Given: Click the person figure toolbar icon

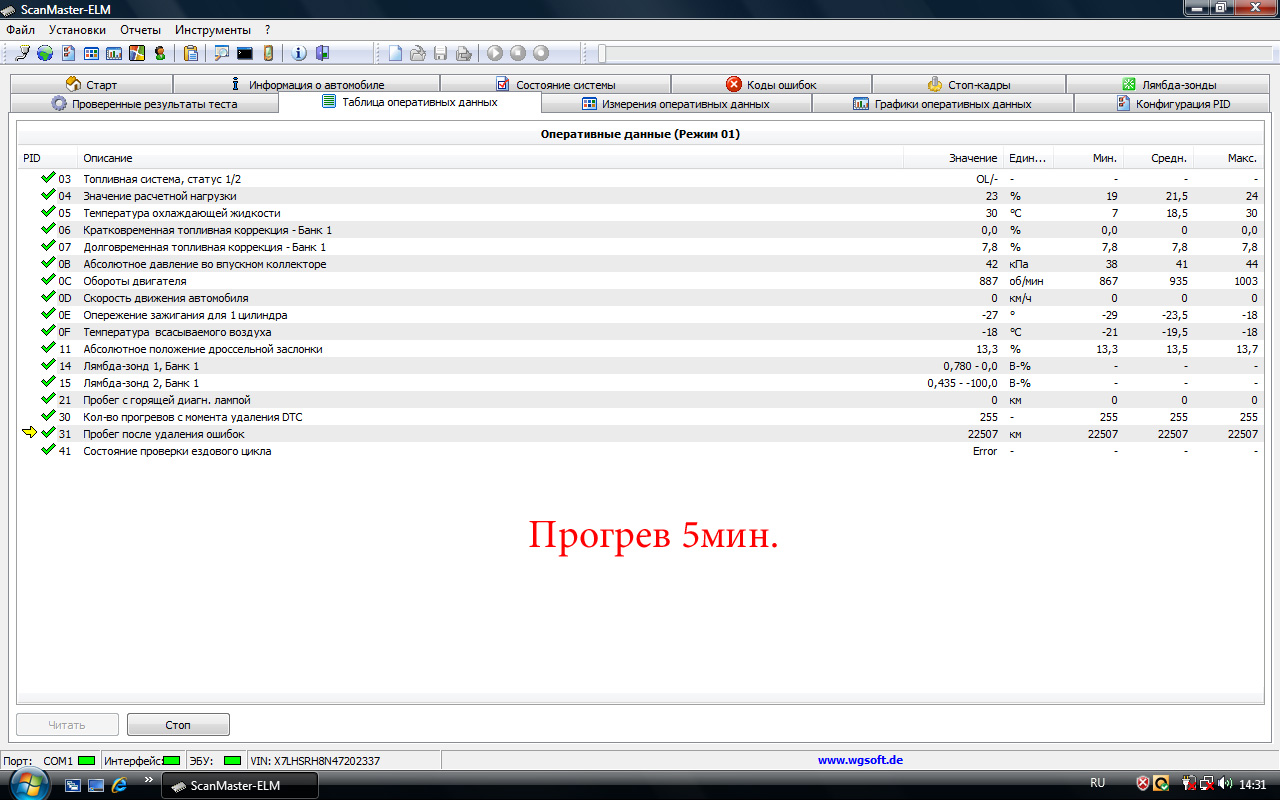Looking at the screenshot, I should 160,53.
